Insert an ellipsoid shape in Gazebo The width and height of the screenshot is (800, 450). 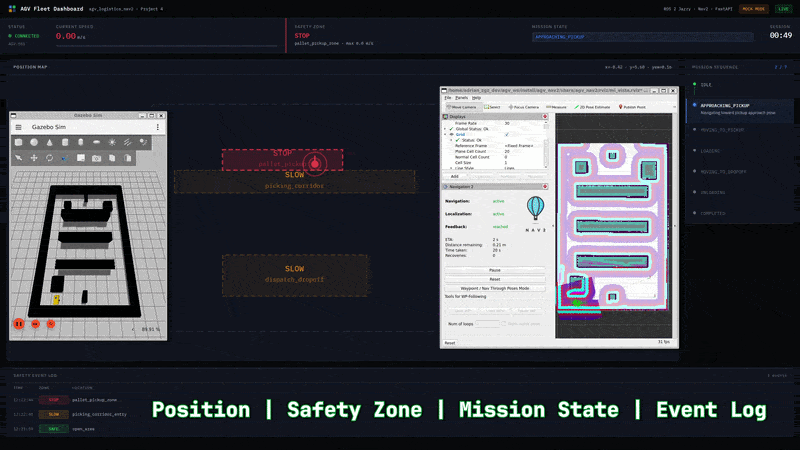[x=96, y=142]
